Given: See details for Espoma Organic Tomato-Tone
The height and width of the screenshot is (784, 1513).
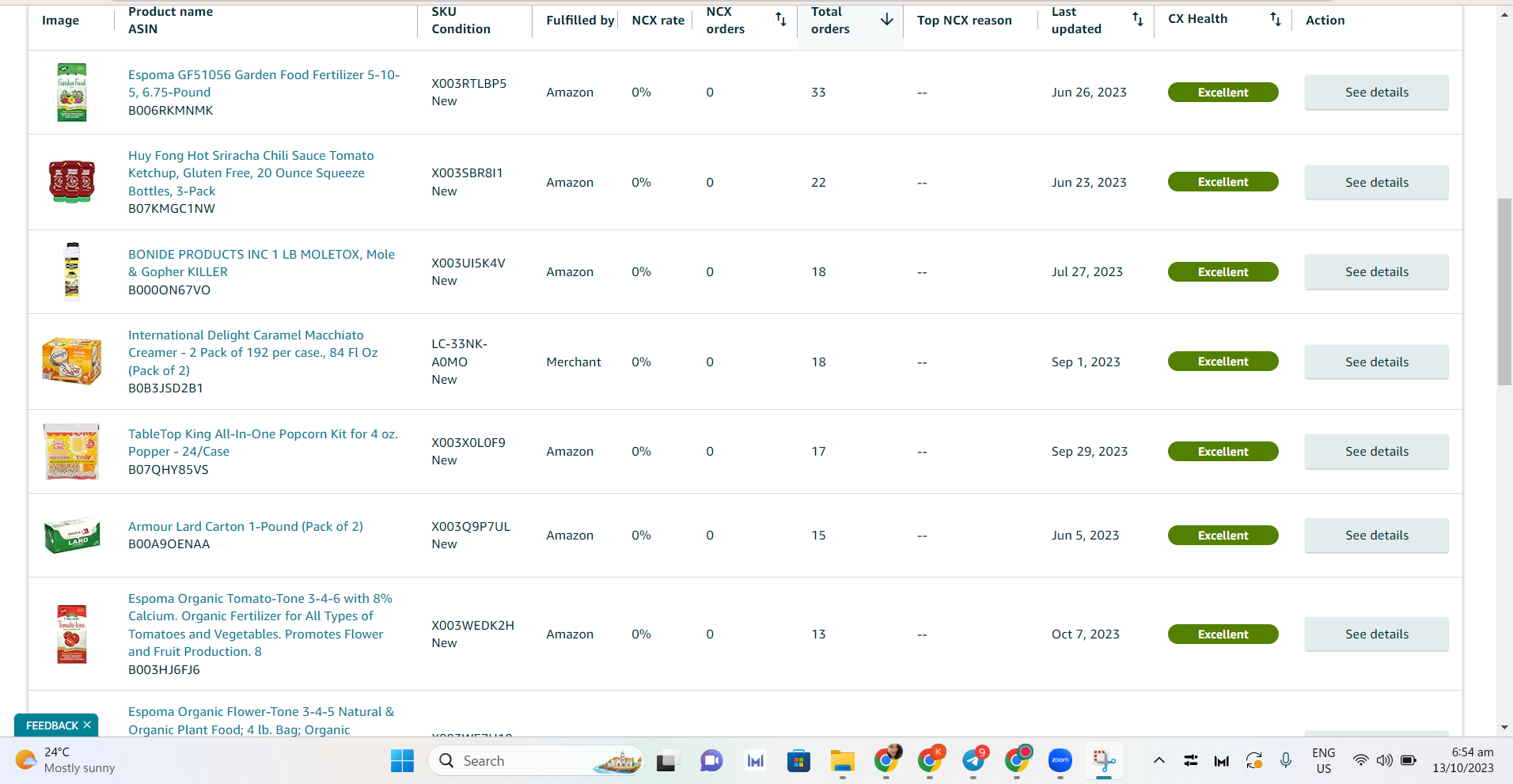Looking at the screenshot, I should [1377, 634].
